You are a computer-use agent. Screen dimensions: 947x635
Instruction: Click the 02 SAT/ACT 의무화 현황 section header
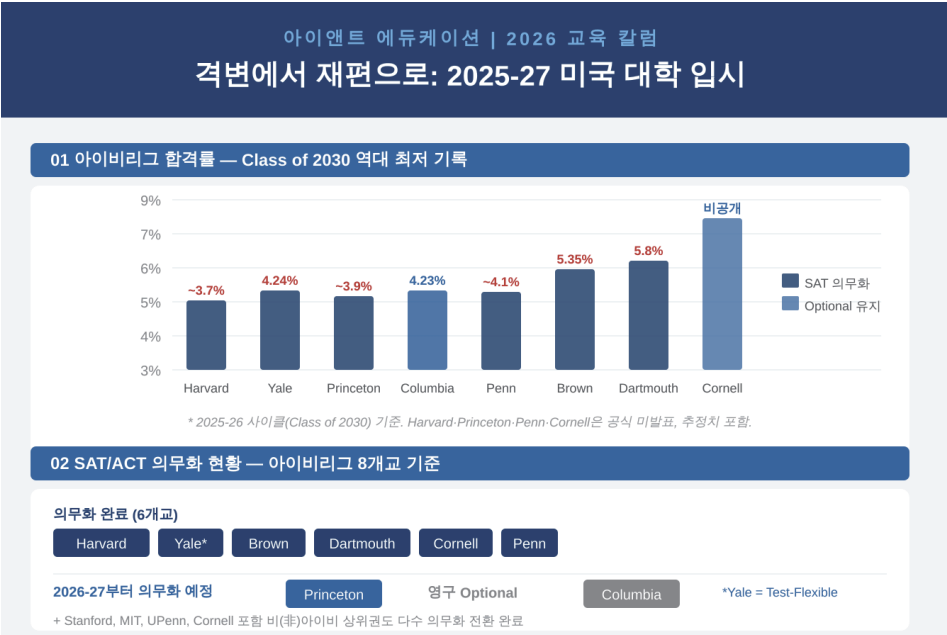[470, 463]
